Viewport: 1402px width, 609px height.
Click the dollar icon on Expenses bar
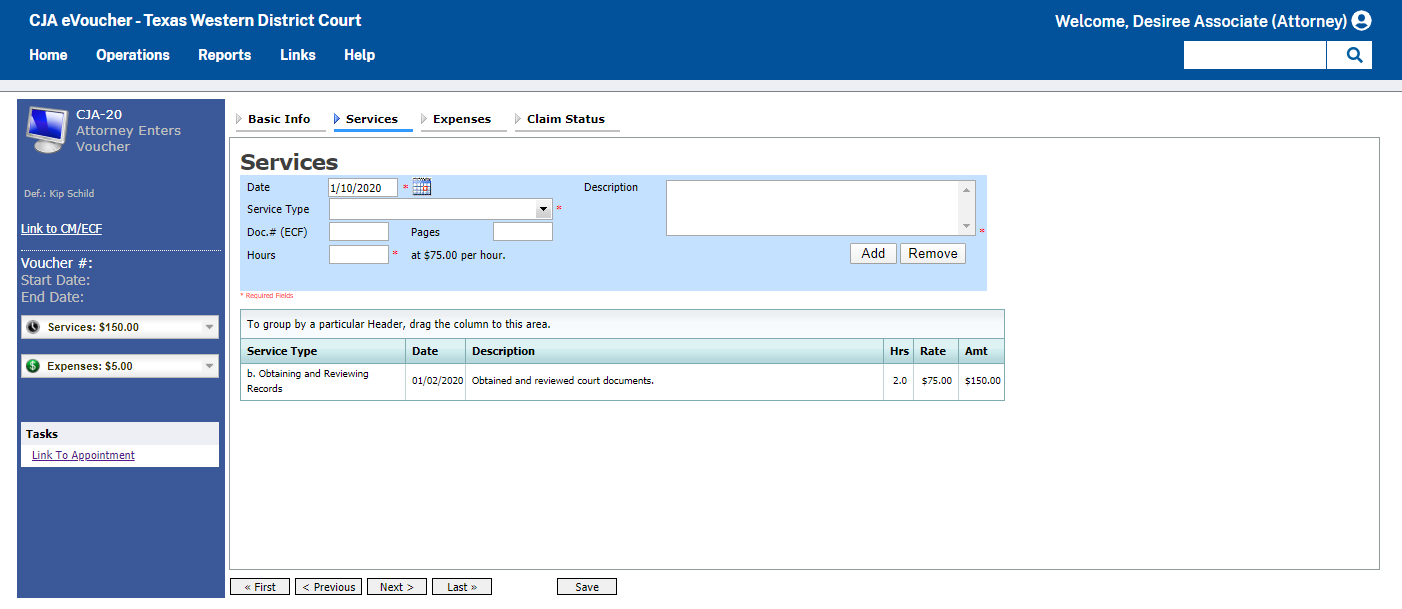(x=31, y=365)
